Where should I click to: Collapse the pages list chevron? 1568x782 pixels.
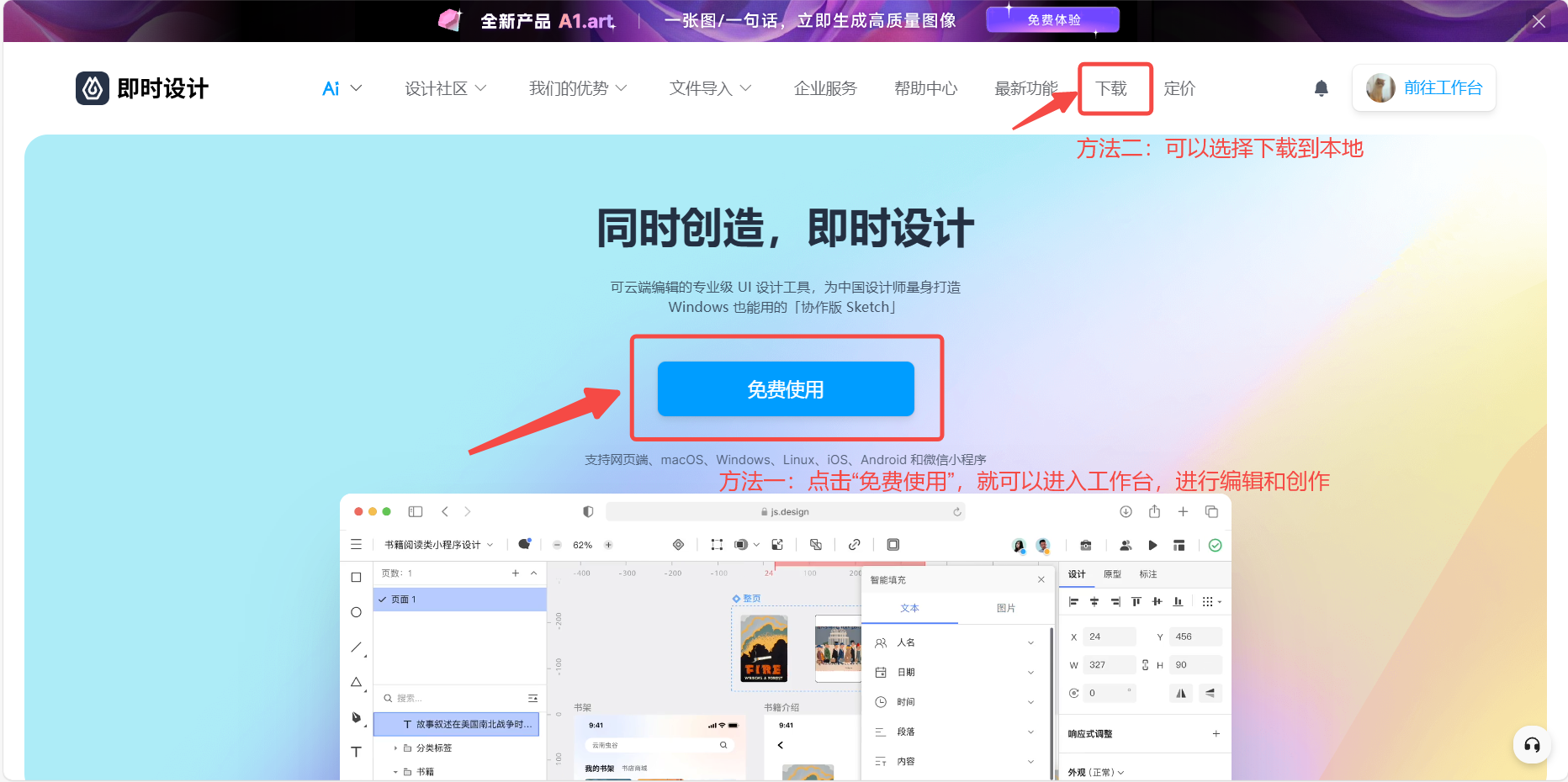tap(533, 573)
